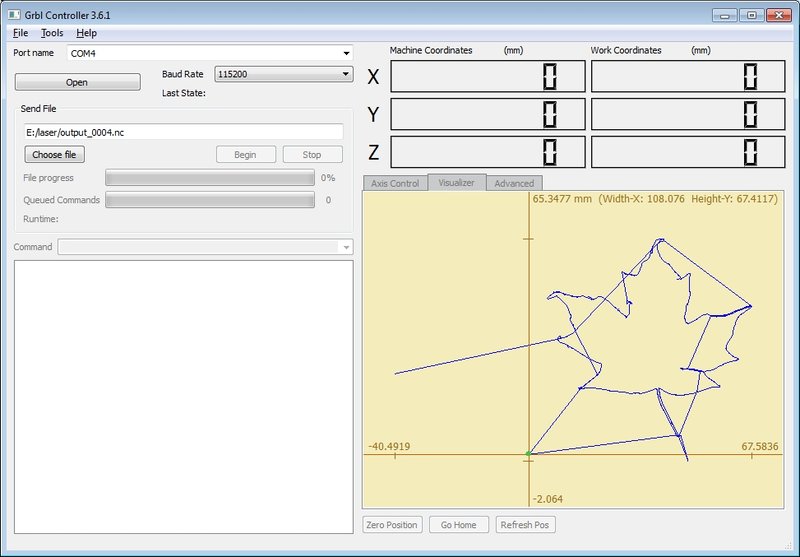Image resolution: width=800 pixels, height=557 pixels.
Task: Click the green origin marker in visualizer
Action: click(529, 453)
